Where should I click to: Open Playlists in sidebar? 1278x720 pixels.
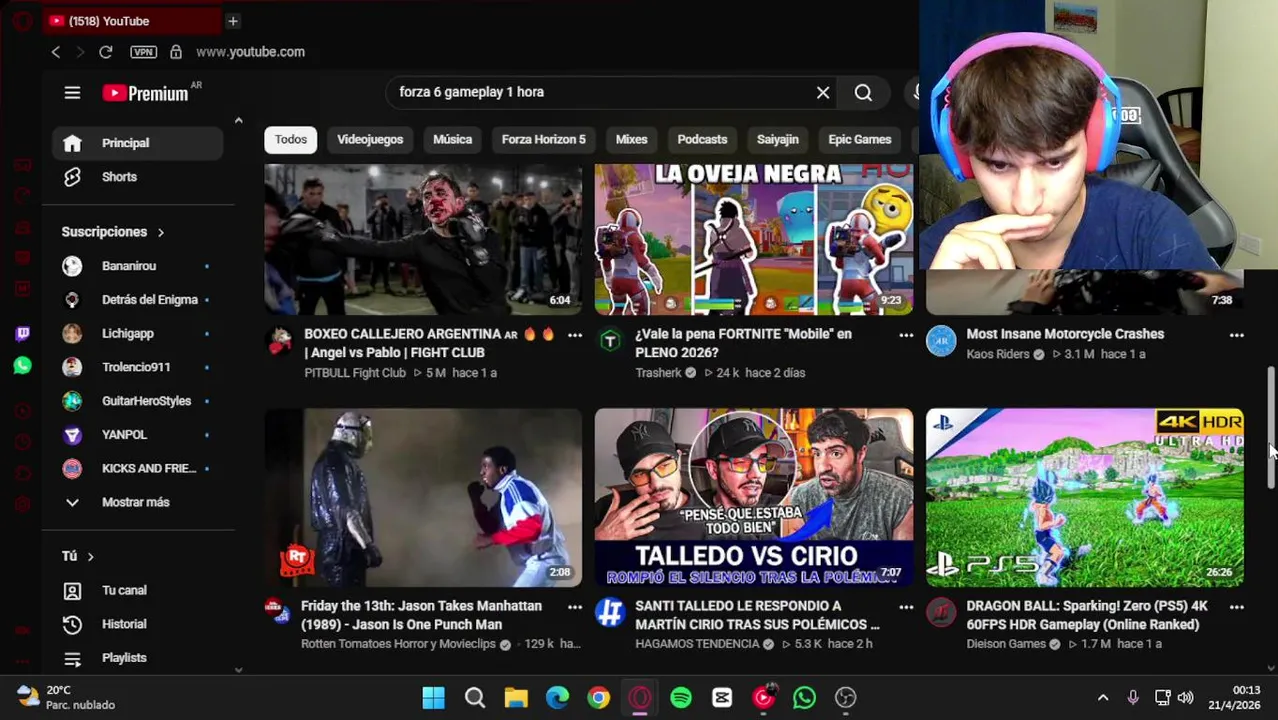point(138,658)
